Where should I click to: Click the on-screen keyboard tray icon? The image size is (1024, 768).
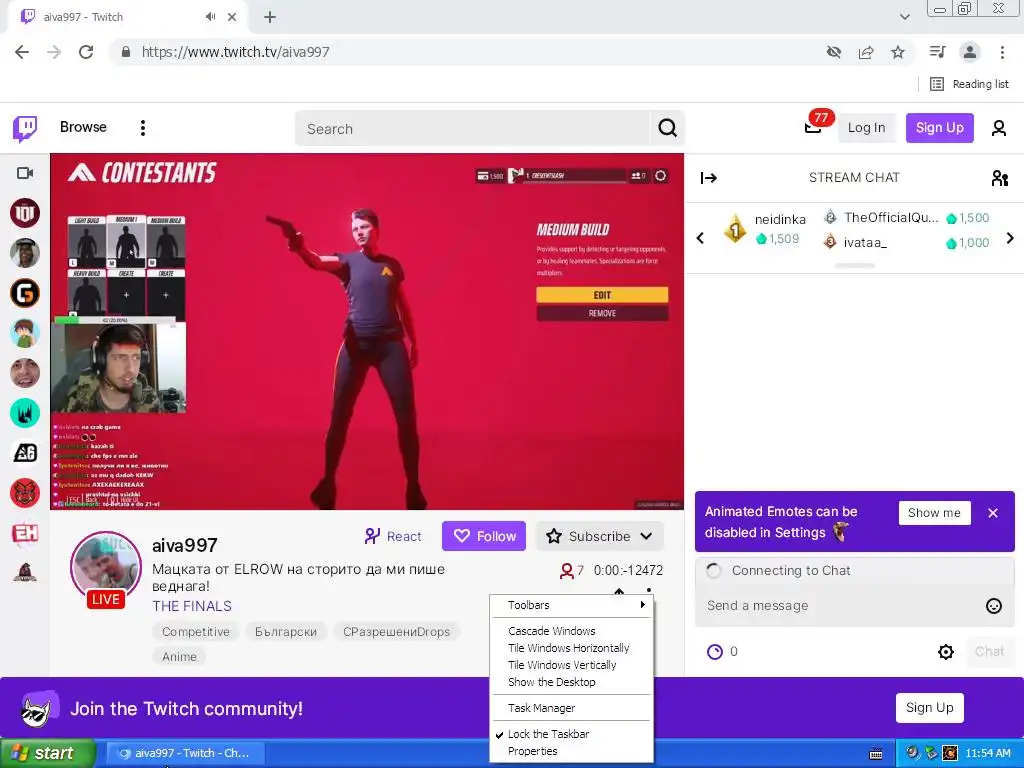876,754
